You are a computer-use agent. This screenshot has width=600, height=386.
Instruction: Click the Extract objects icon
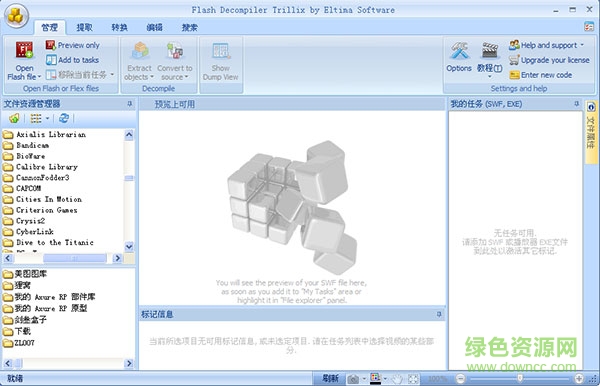tap(140, 50)
